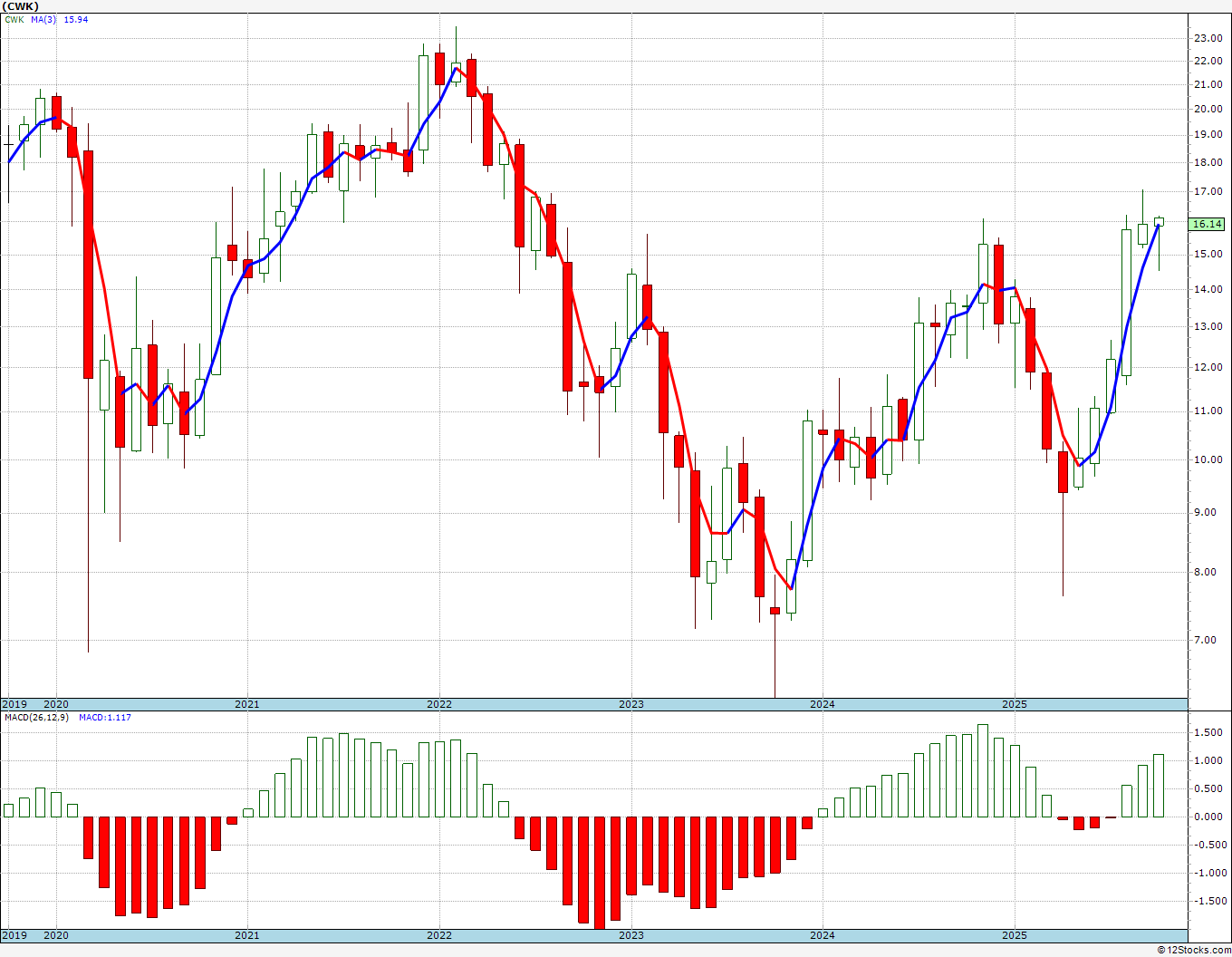Click 2021 on the MACD panel time axis
1232x957 pixels.
[x=247, y=935]
